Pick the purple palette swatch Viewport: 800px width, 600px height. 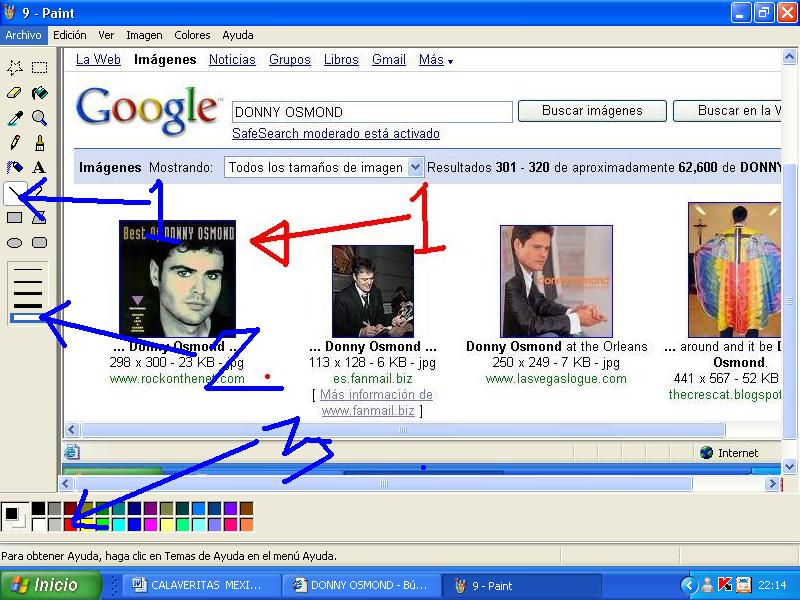151,508
